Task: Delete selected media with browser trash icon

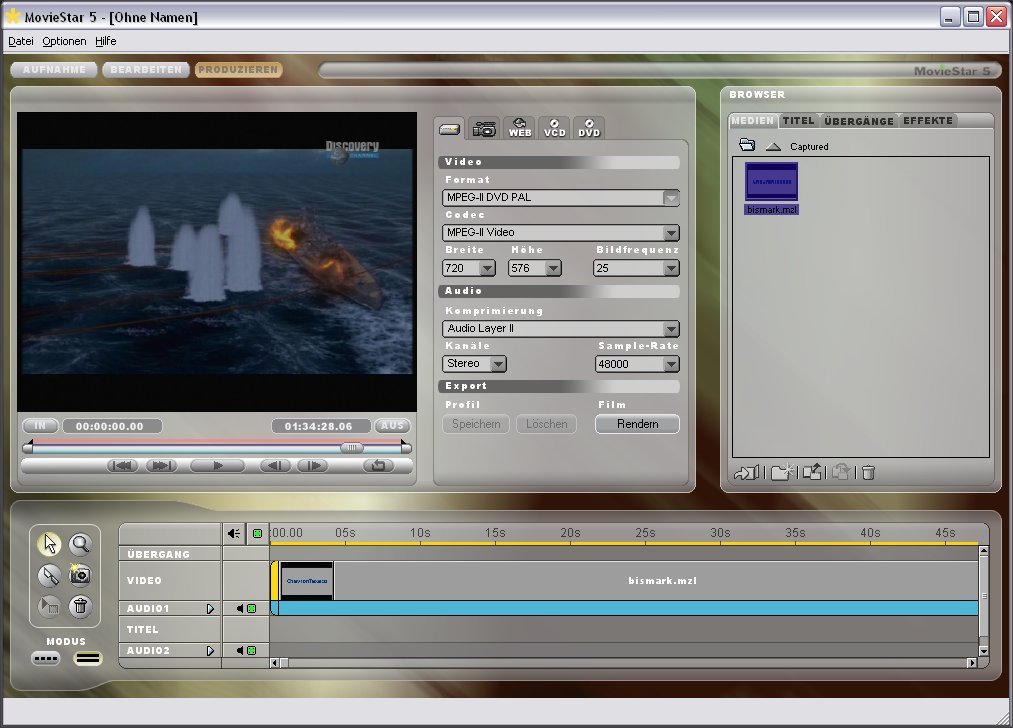Action: coord(868,473)
